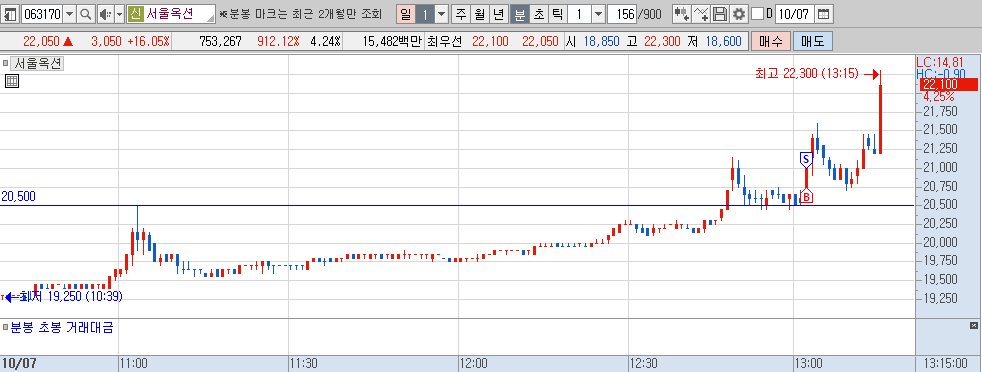Click the grid table icon under 서울옥션
Image resolution: width=982 pixels, height=372 pixels.
tap(12, 81)
